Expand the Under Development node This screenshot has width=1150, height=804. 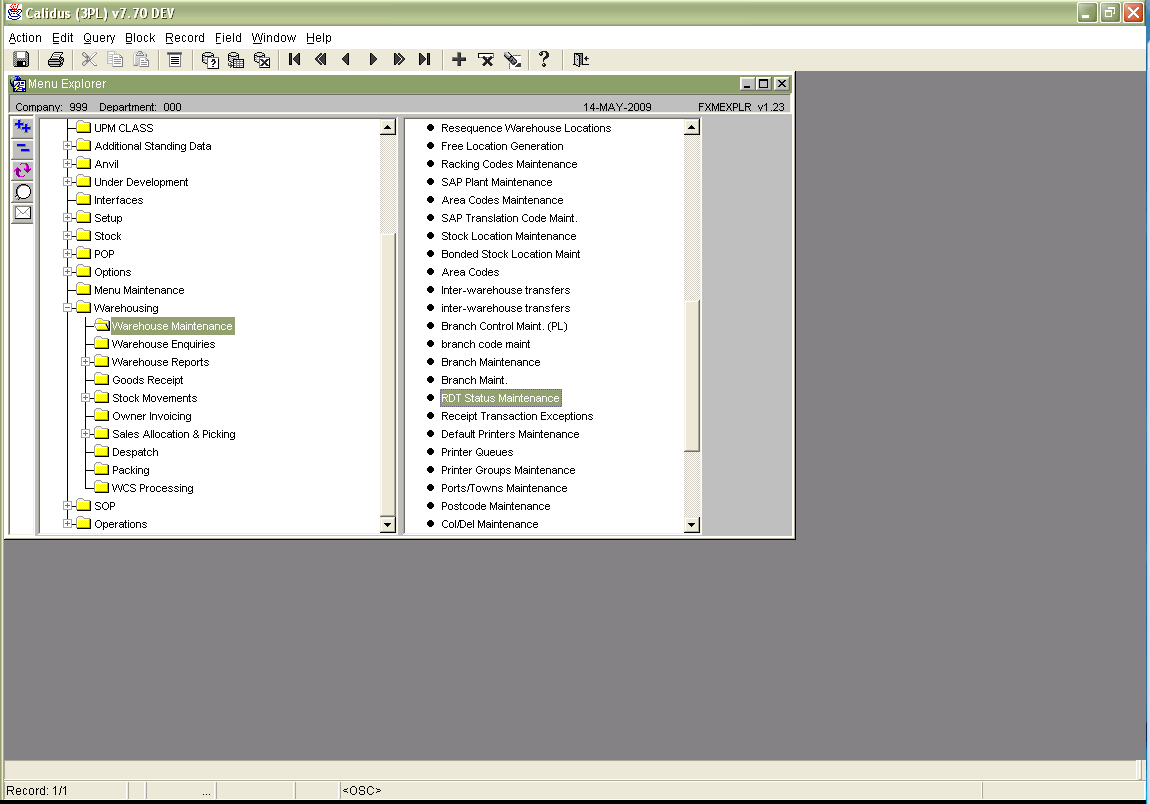67,182
